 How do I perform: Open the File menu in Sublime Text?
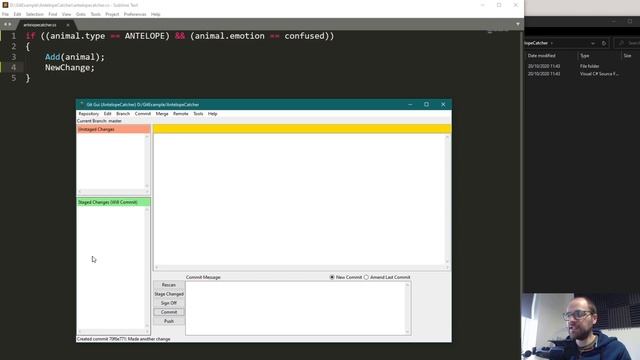pos(5,14)
